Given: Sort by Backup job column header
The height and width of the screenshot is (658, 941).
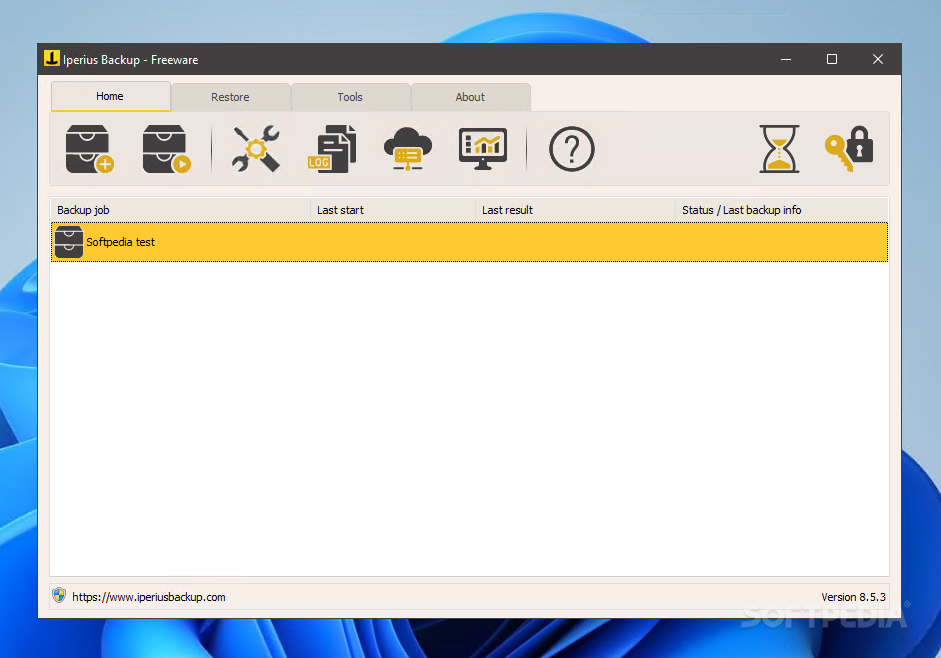Looking at the screenshot, I should [181, 210].
